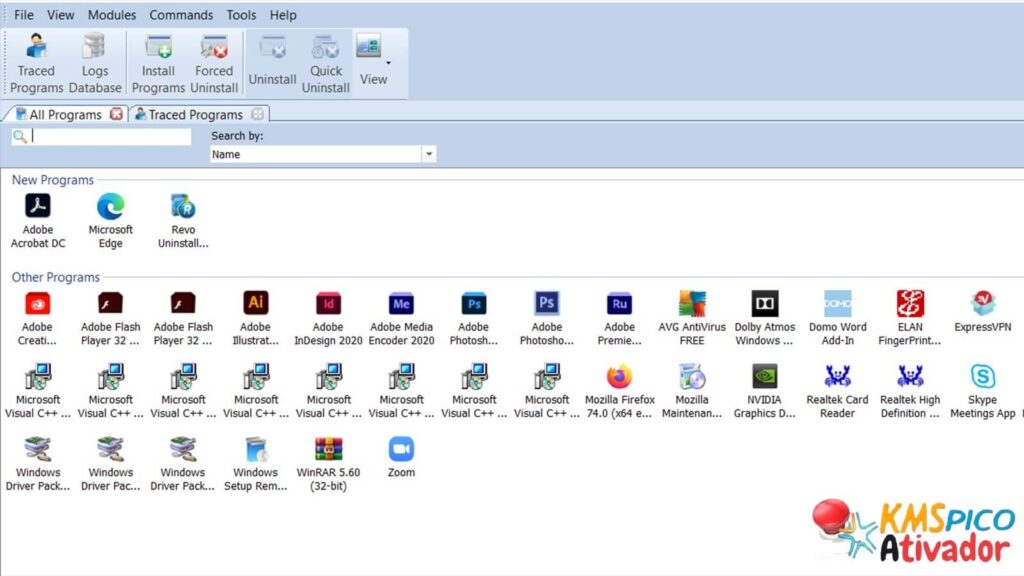Screen dimensions: 1024x576
Task: Open the Traced Programs toolbar module
Action: click(x=36, y=63)
